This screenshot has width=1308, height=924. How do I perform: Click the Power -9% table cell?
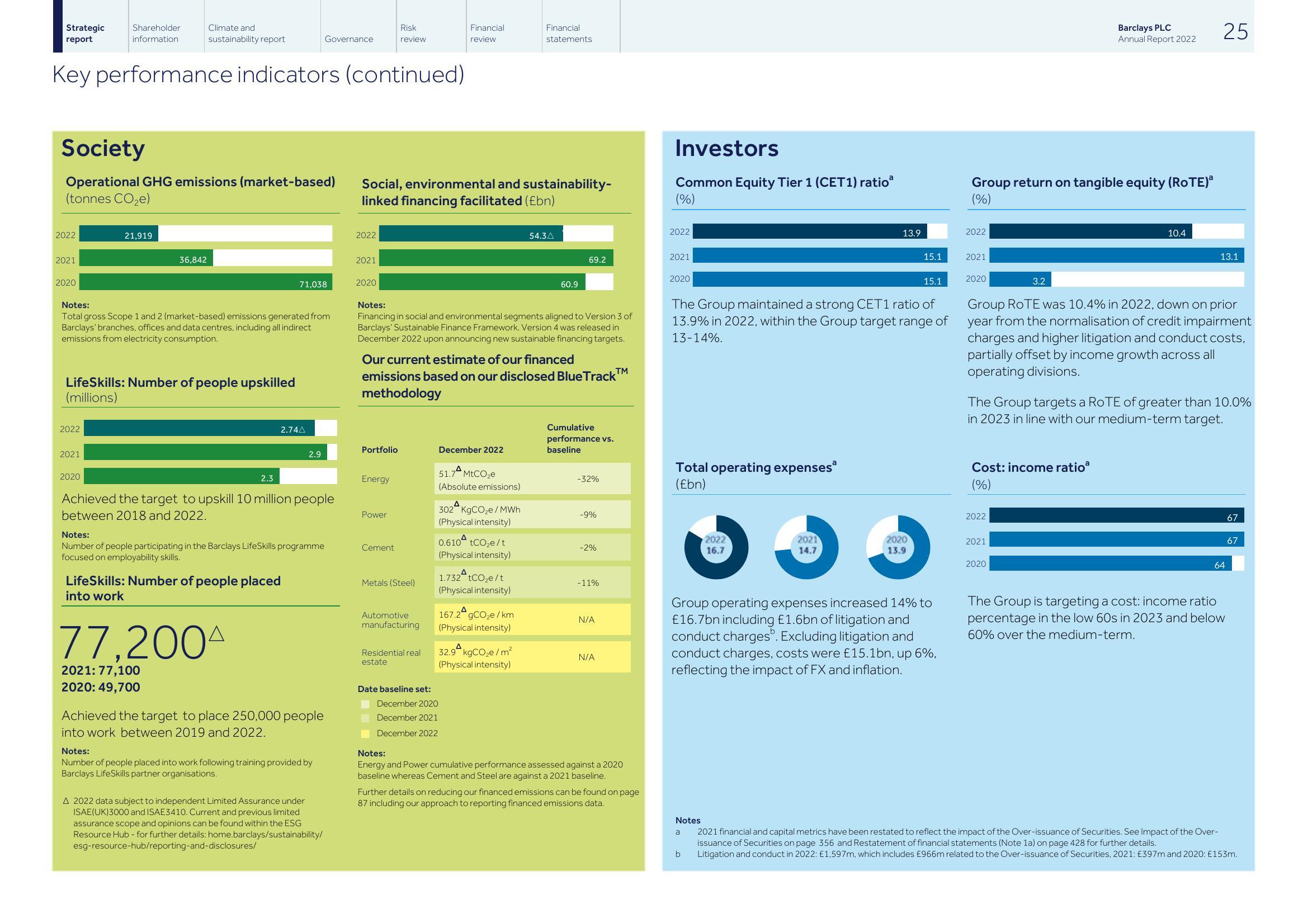588,515
